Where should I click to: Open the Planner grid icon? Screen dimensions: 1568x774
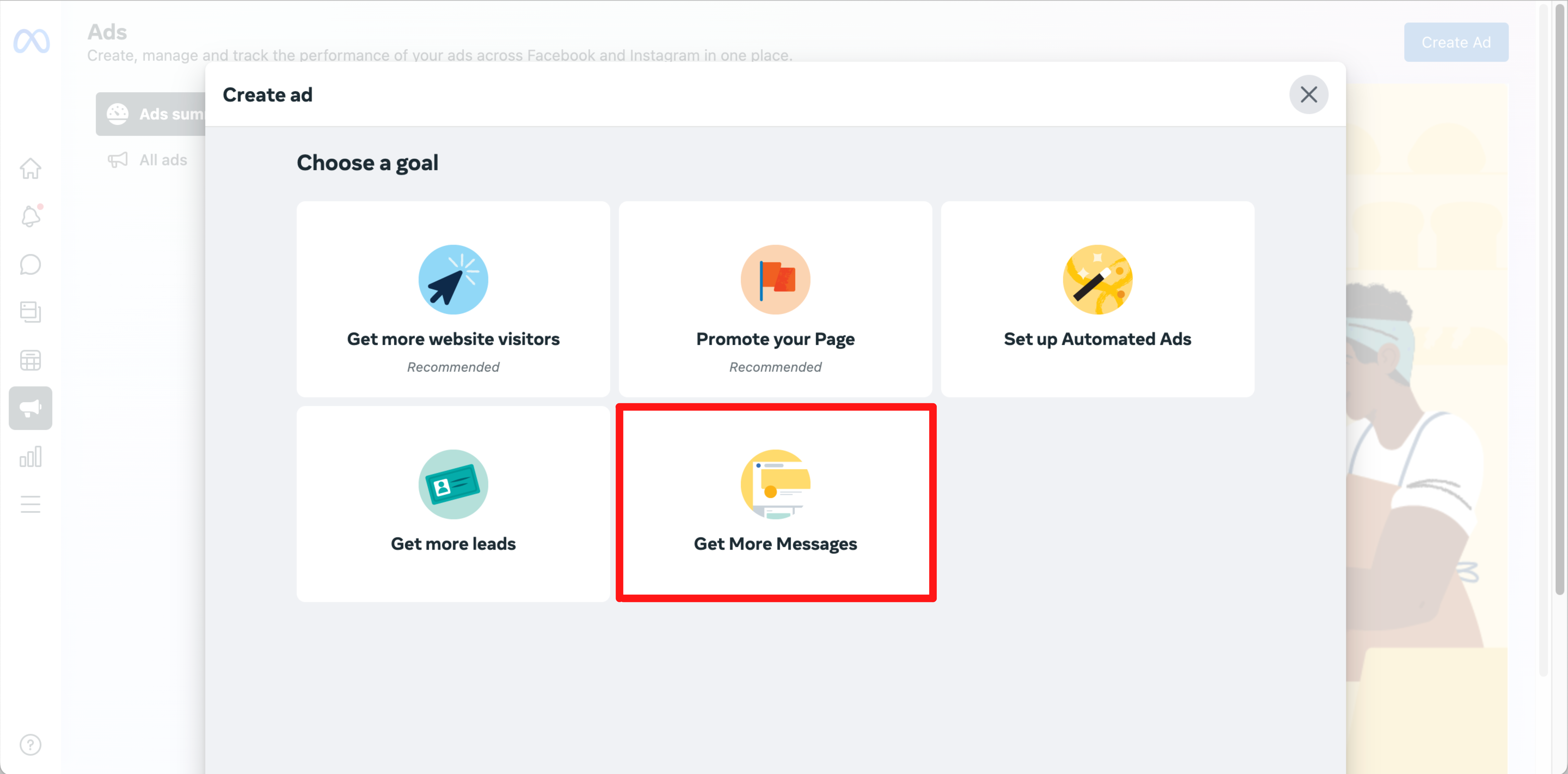click(x=30, y=360)
